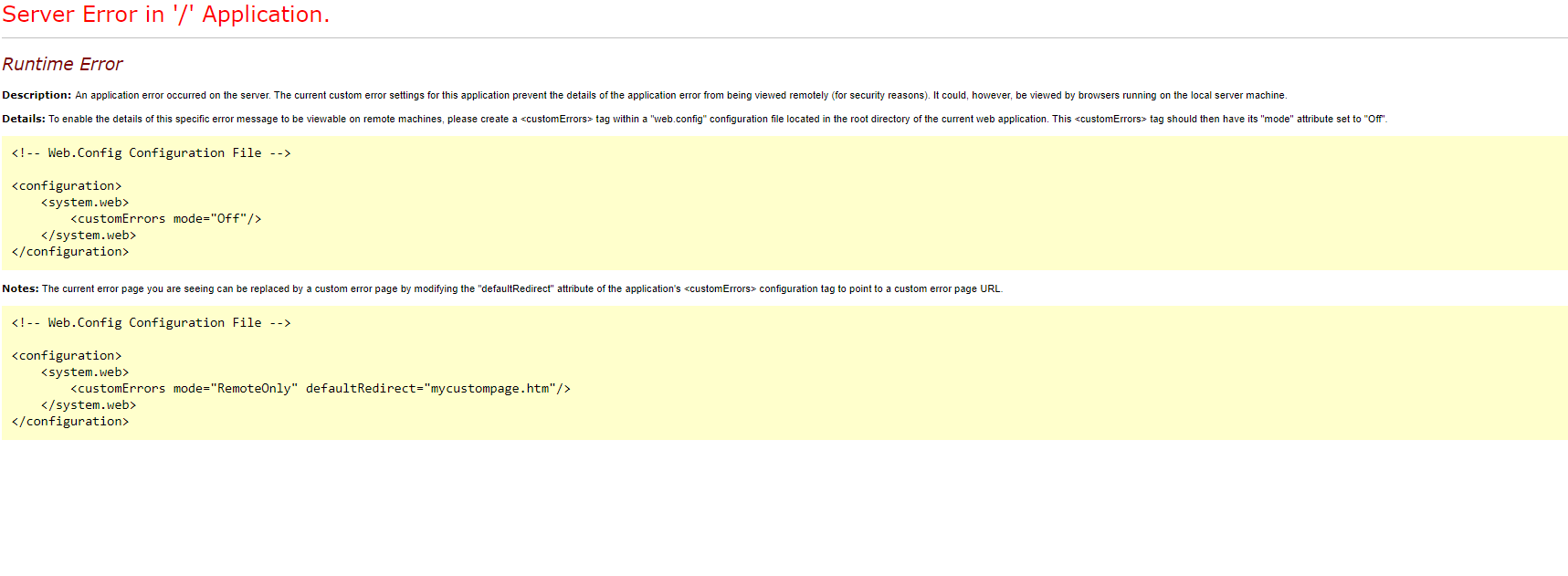Click the second 'Web.Config Configuration File' comment

point(151,323)
